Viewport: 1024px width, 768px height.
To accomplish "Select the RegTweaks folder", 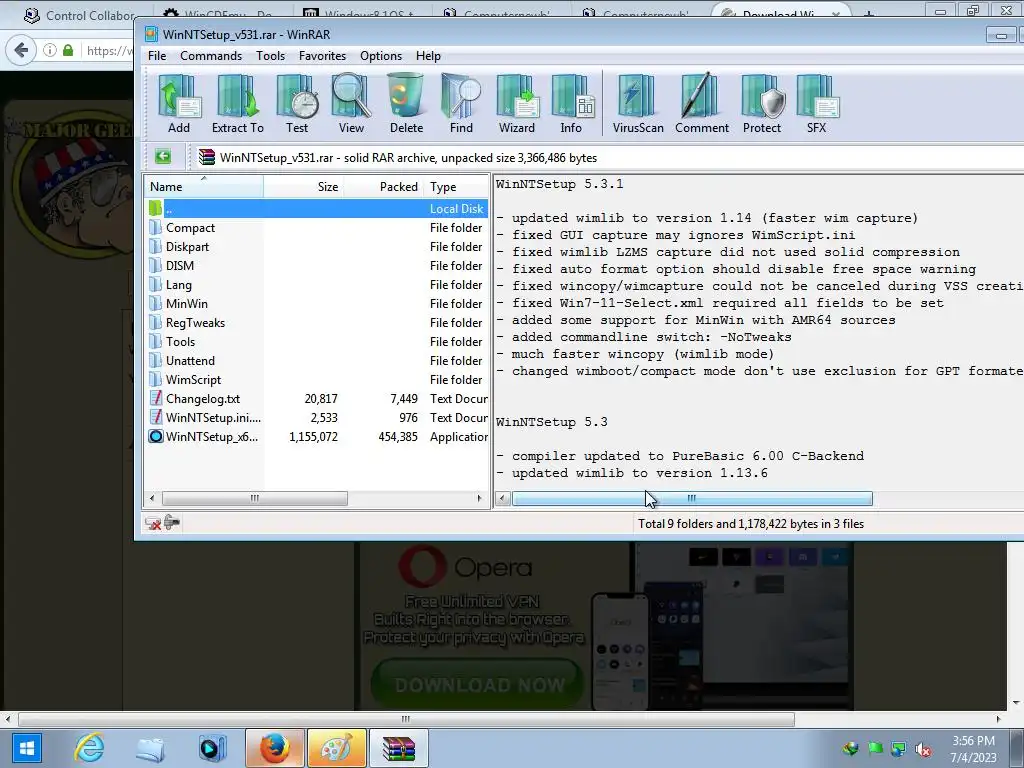I will [317, 322].
